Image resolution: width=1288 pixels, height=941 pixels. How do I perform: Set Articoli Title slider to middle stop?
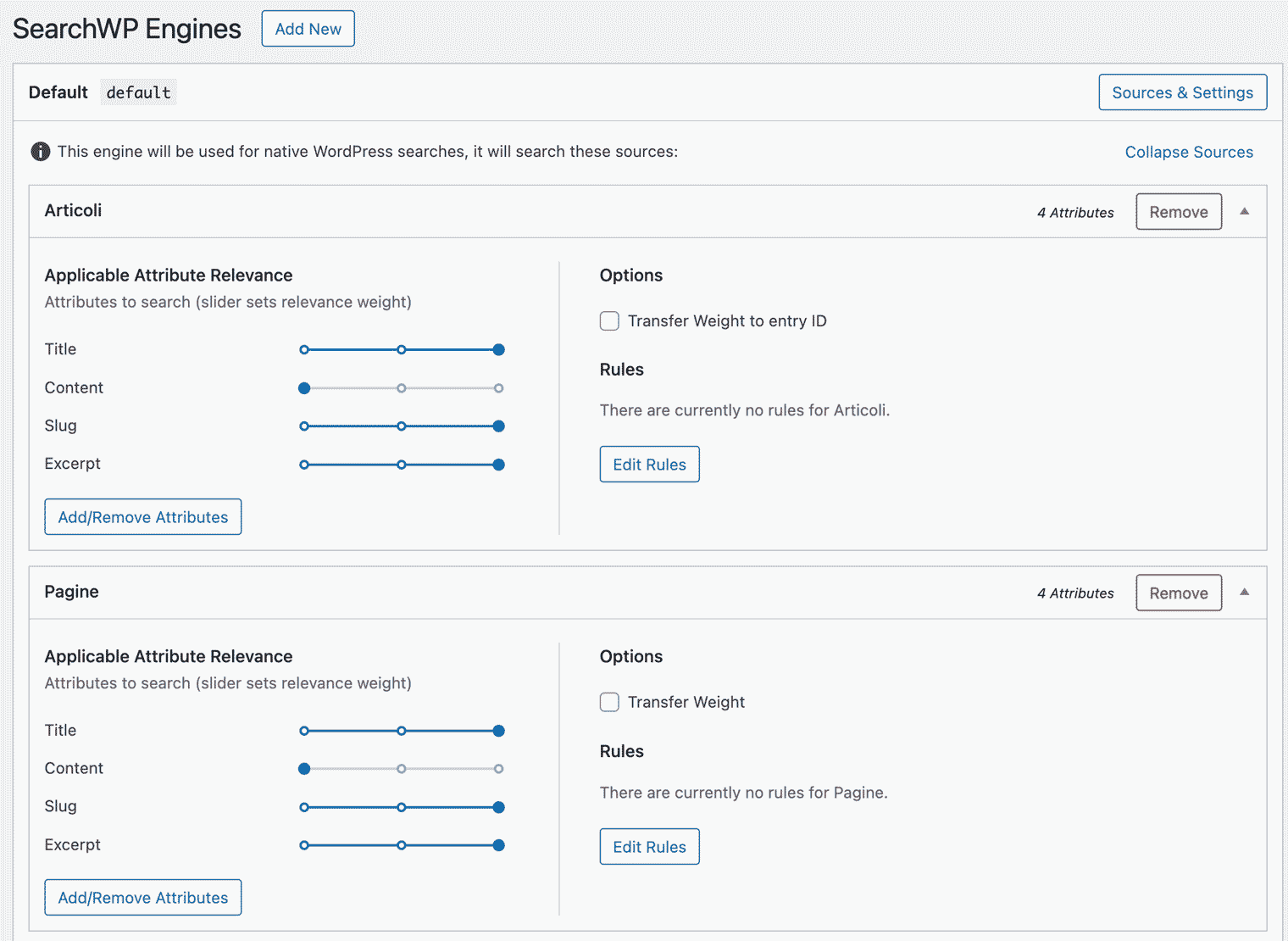402,349
